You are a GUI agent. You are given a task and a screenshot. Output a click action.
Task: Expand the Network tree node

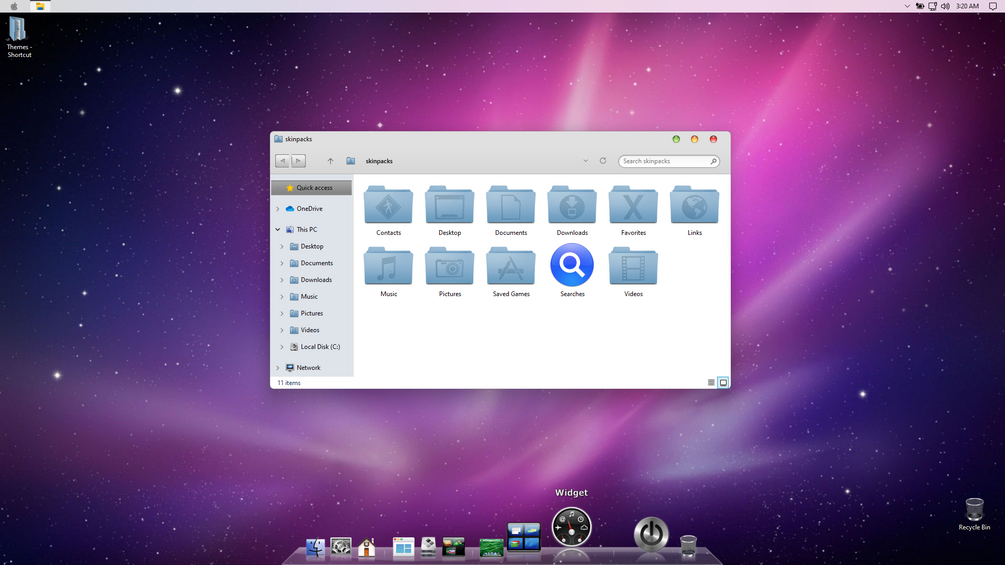point(278,368)
